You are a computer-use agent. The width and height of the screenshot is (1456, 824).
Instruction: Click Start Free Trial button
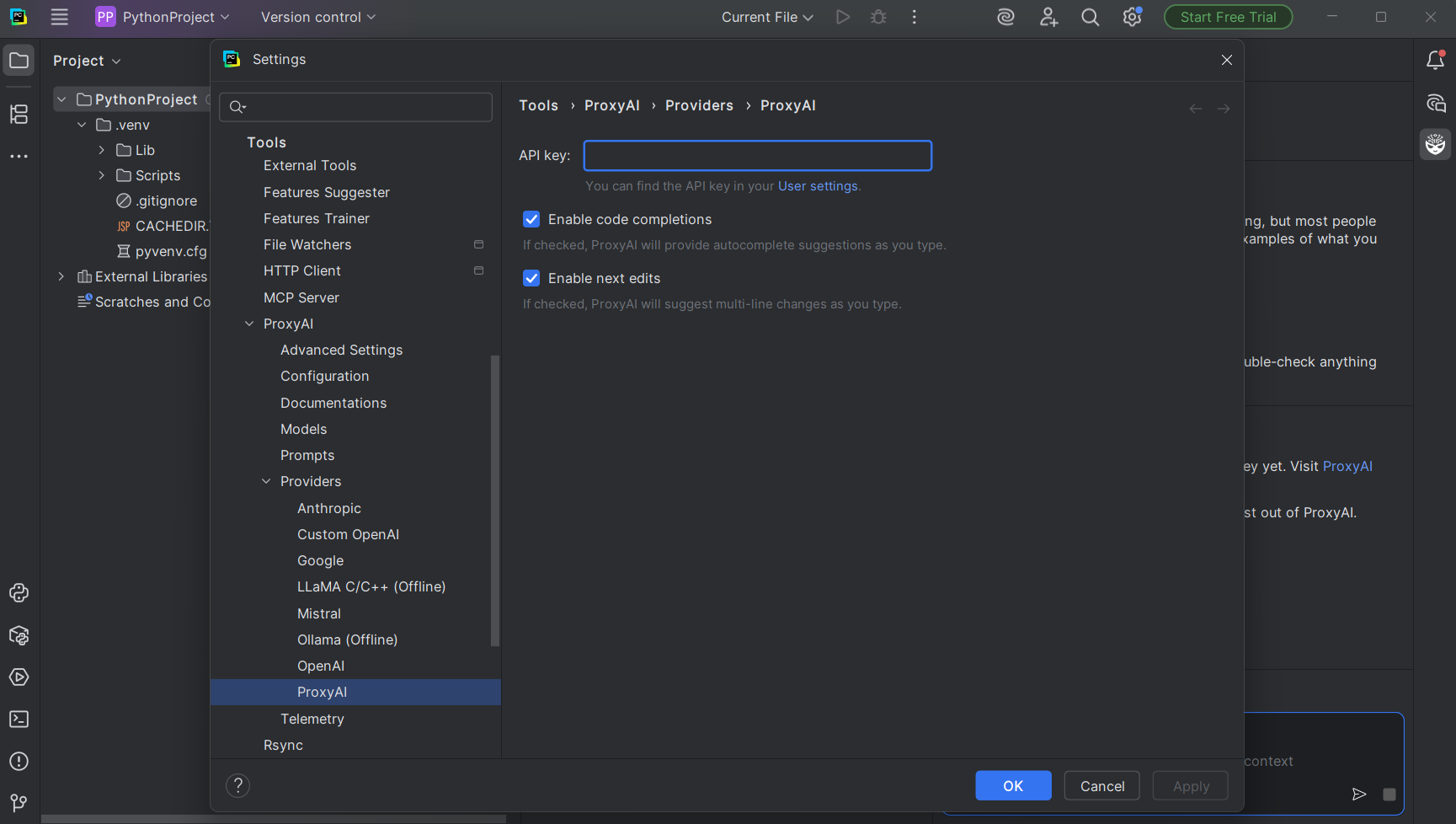pos(1228,17)
